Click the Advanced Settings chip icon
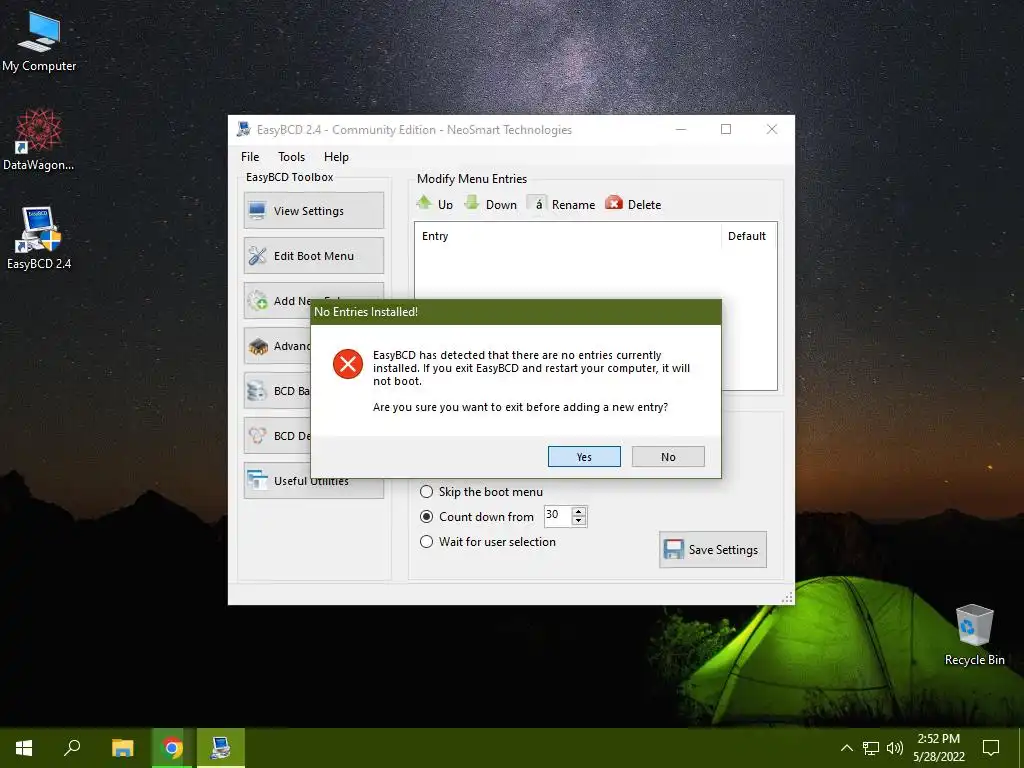 click(x=257, y=345)
